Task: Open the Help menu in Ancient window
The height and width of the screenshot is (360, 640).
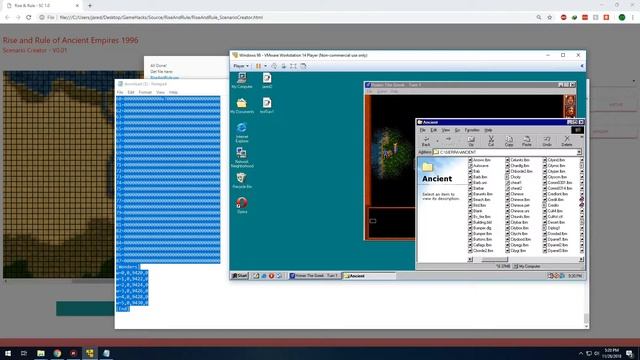Action: (x=488, y=130)
